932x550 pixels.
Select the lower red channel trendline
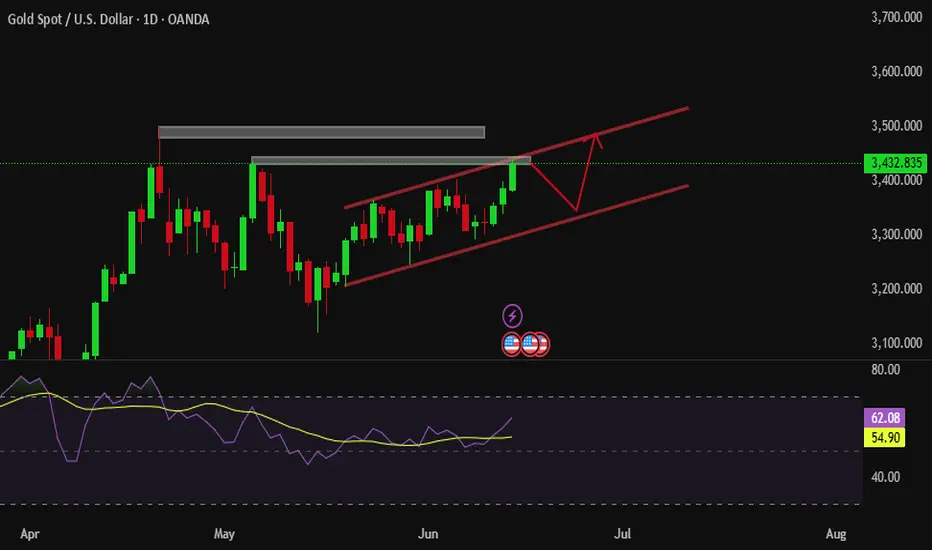click(516, 236)
